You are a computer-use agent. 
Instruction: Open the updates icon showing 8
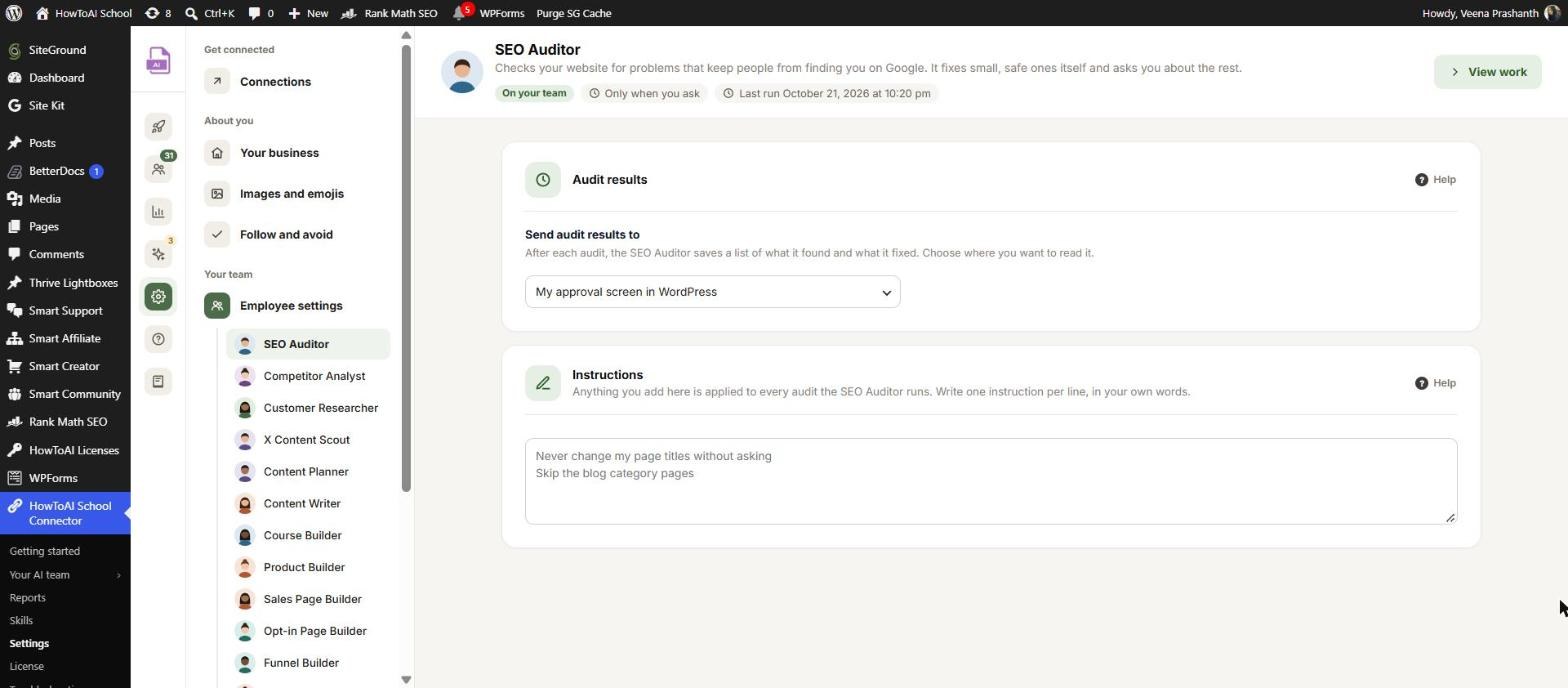(157, 13)
